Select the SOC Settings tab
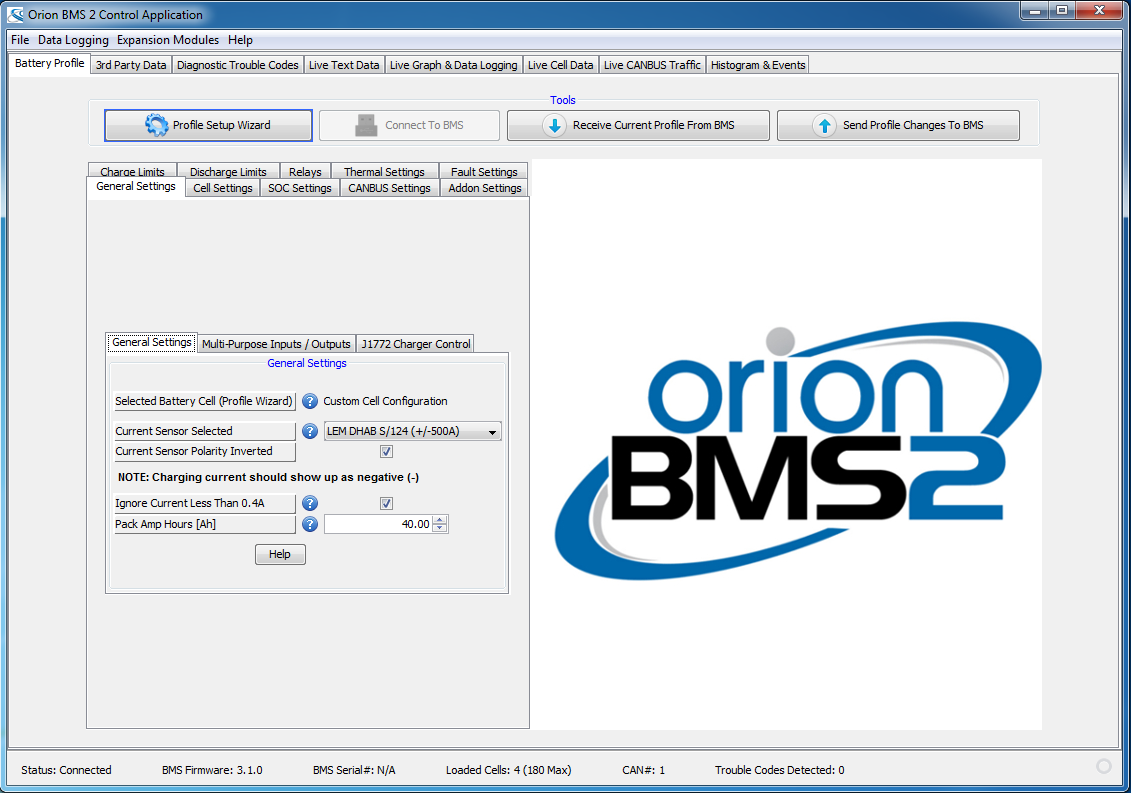The width and height of the screenshot is (1131, 793). [299, 188]
